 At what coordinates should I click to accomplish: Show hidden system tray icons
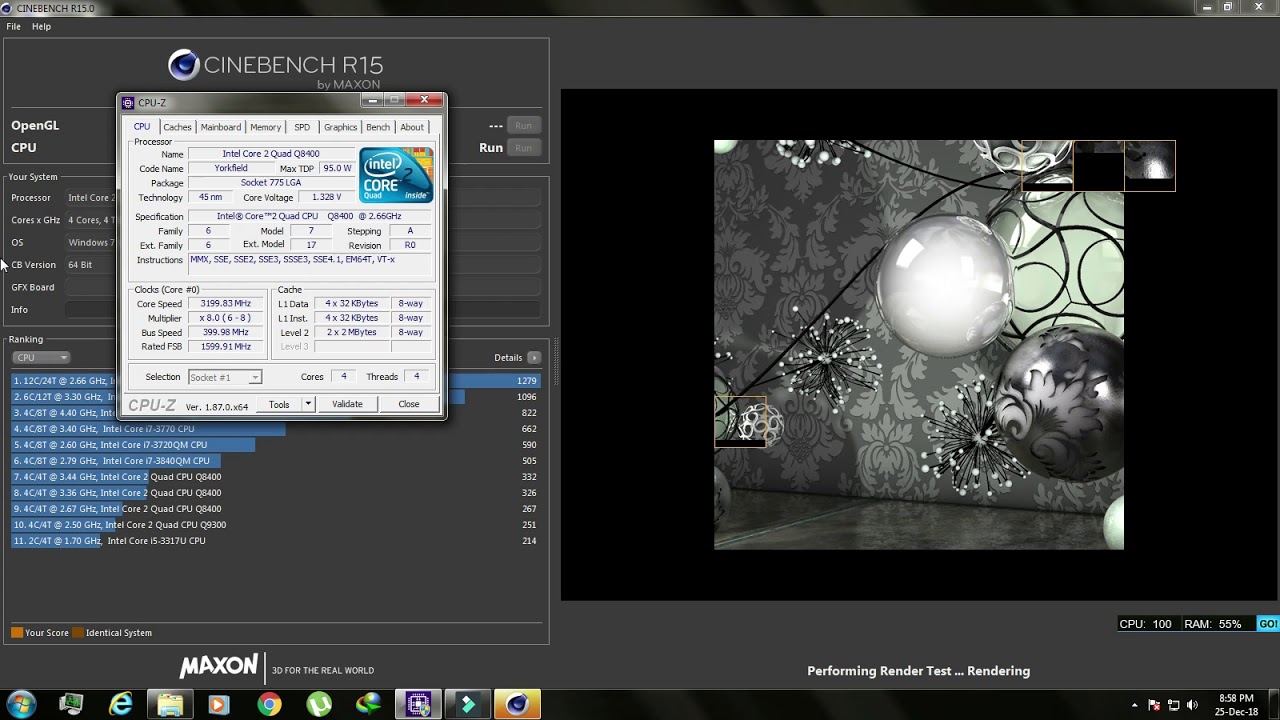point(1134,705)
